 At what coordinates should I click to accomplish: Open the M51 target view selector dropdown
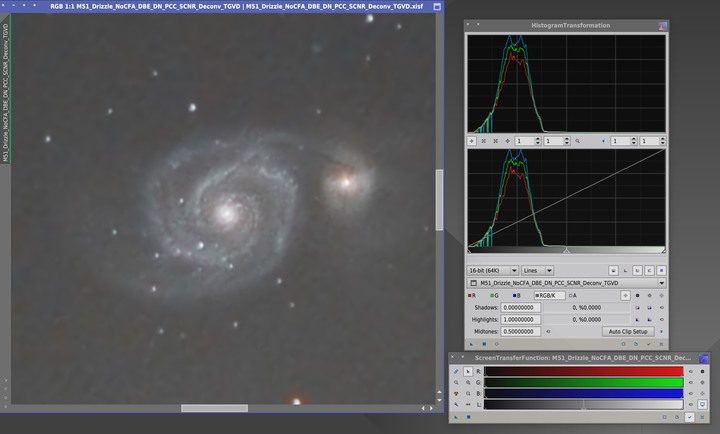[566, 283]
